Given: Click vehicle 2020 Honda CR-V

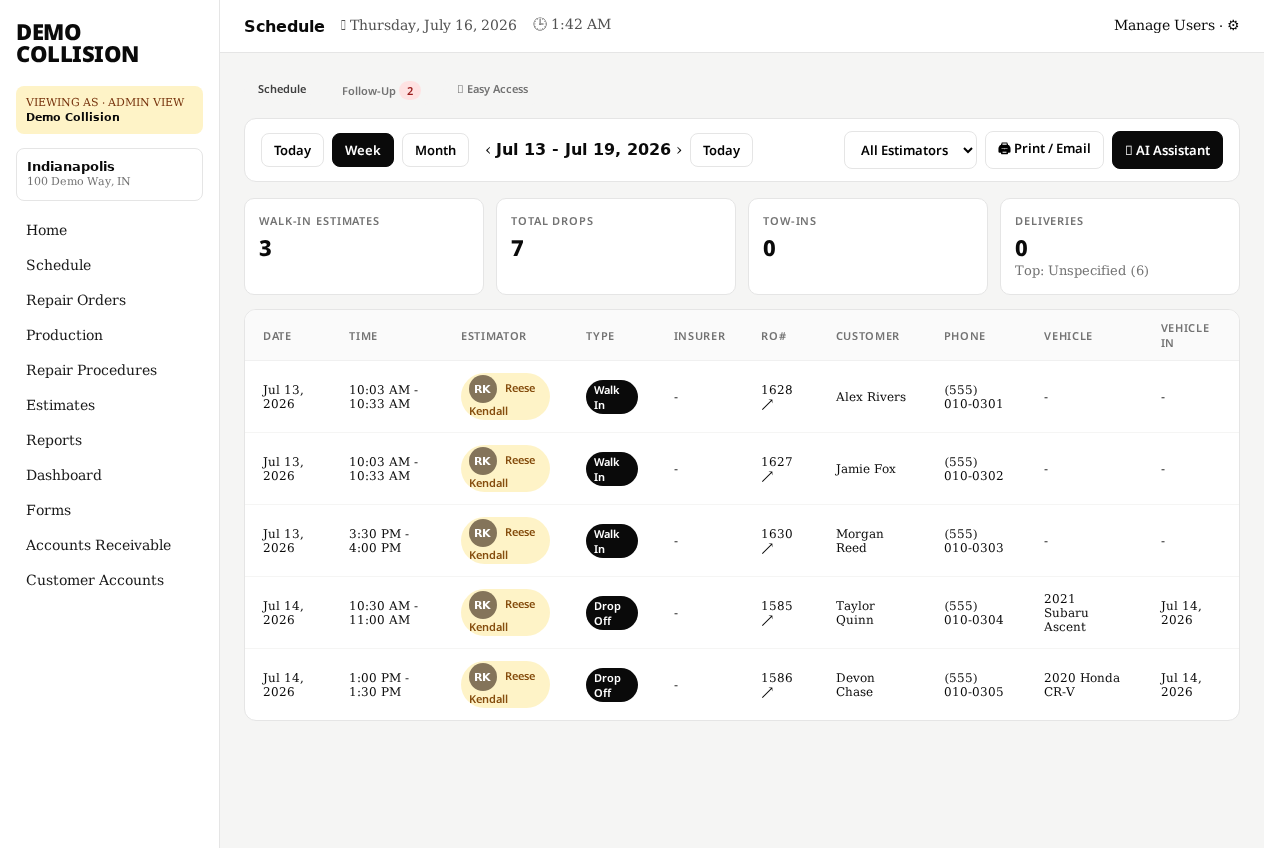Looking at the screenshot, I should point(1082,685).
